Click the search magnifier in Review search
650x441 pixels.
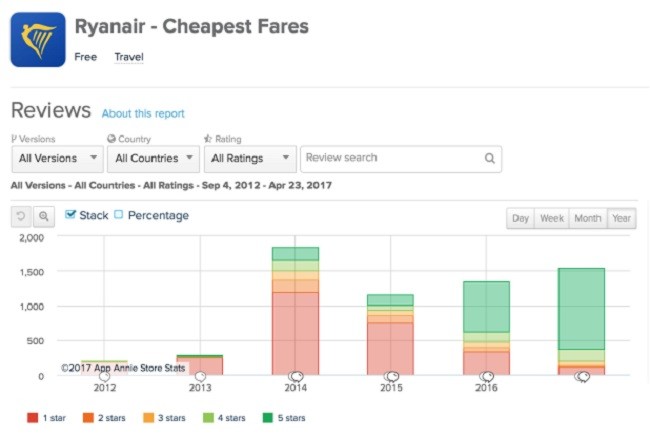pyautogui.click(x=490, y=158)
